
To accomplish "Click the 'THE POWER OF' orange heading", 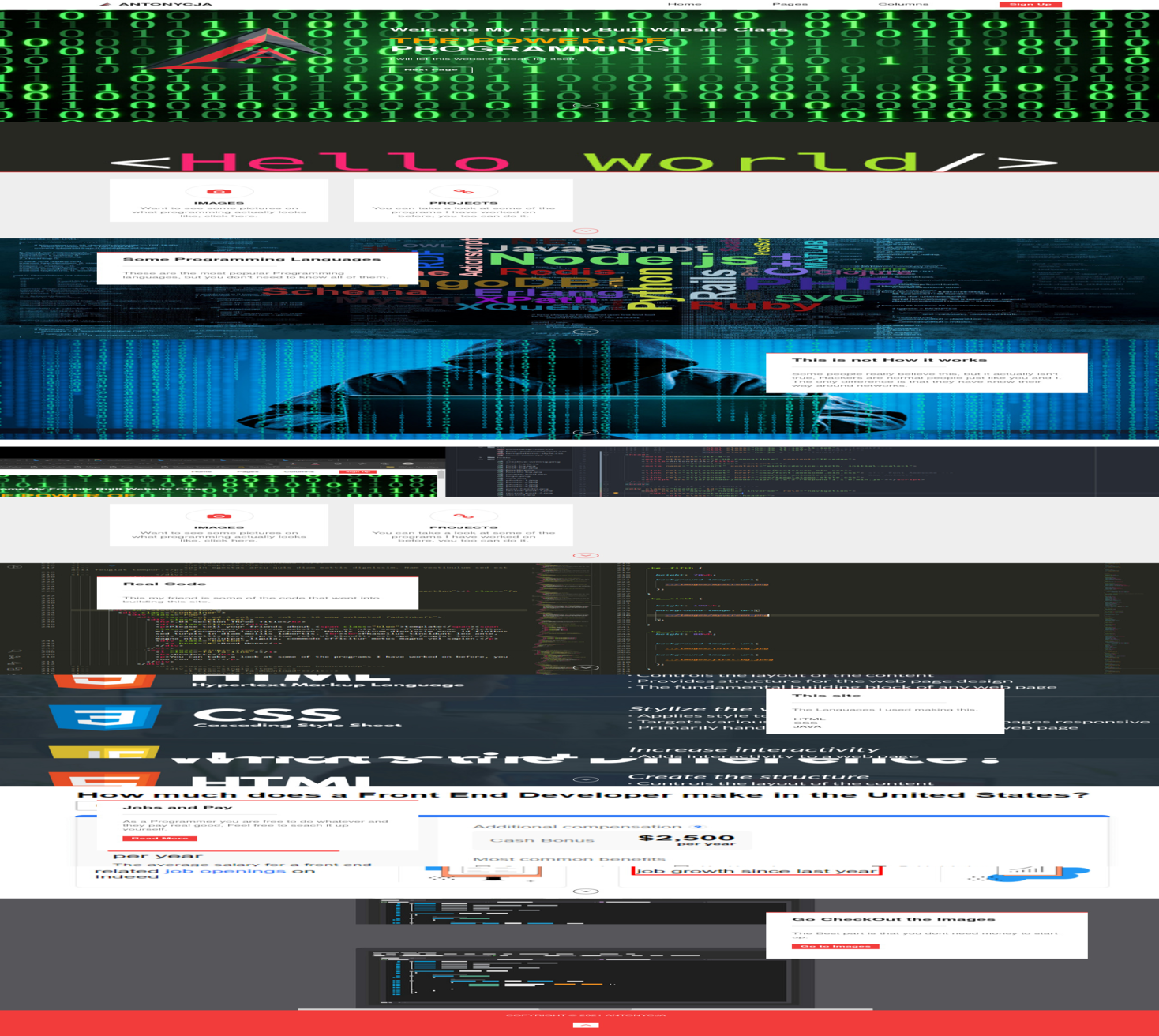I will pyautogui.click(x=530, y=41).
